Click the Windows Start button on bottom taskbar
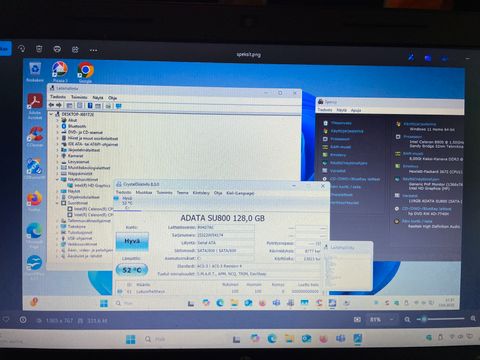Viewport: 480px width, 360px height. click(131, 339)
